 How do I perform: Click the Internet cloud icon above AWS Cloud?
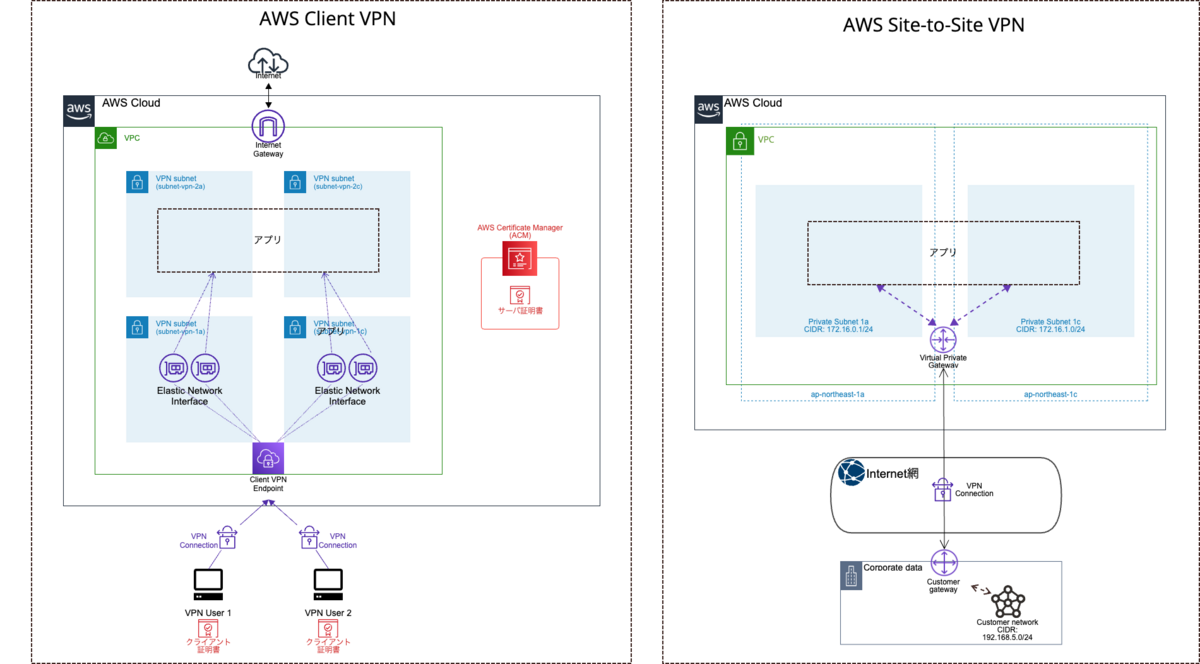268,63
